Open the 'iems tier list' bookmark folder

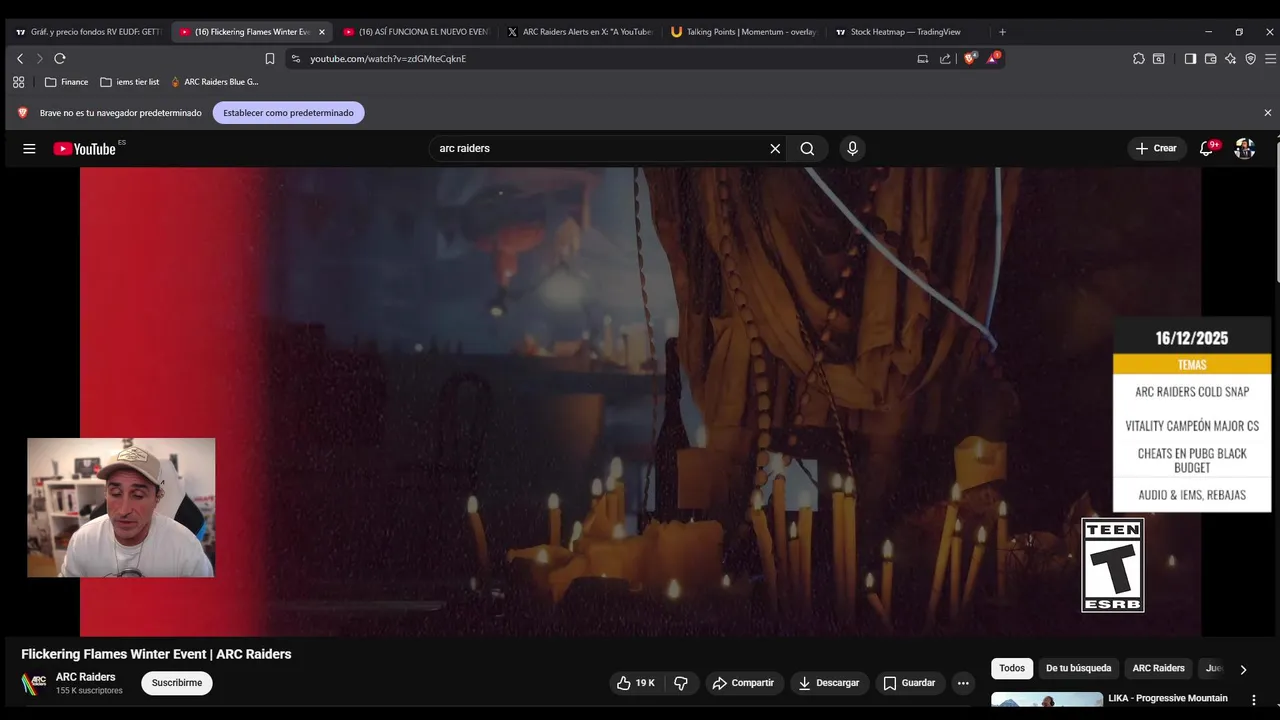[130, 82]
